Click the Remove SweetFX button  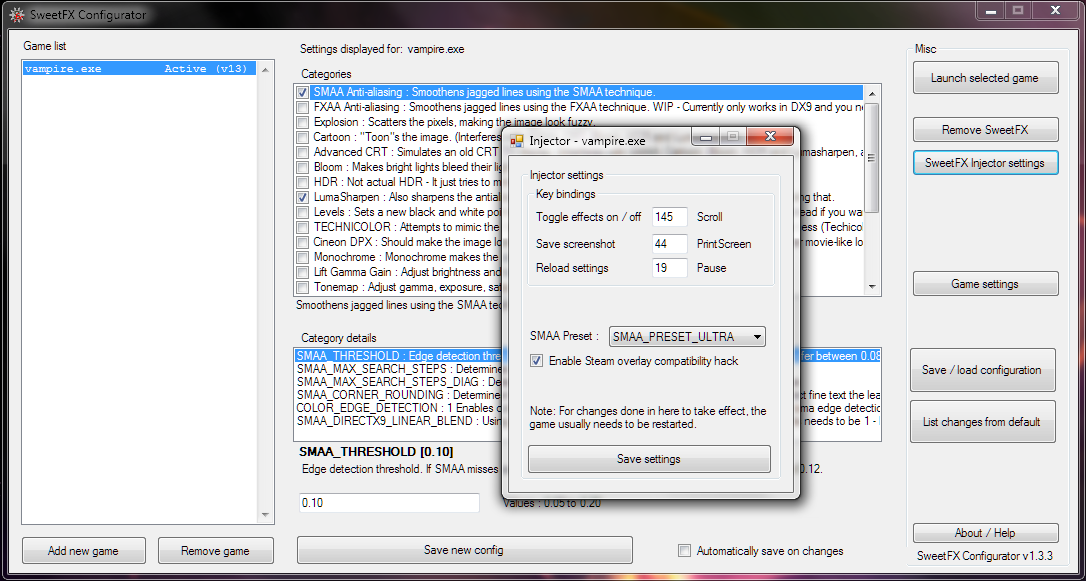(x=985, y=130)
